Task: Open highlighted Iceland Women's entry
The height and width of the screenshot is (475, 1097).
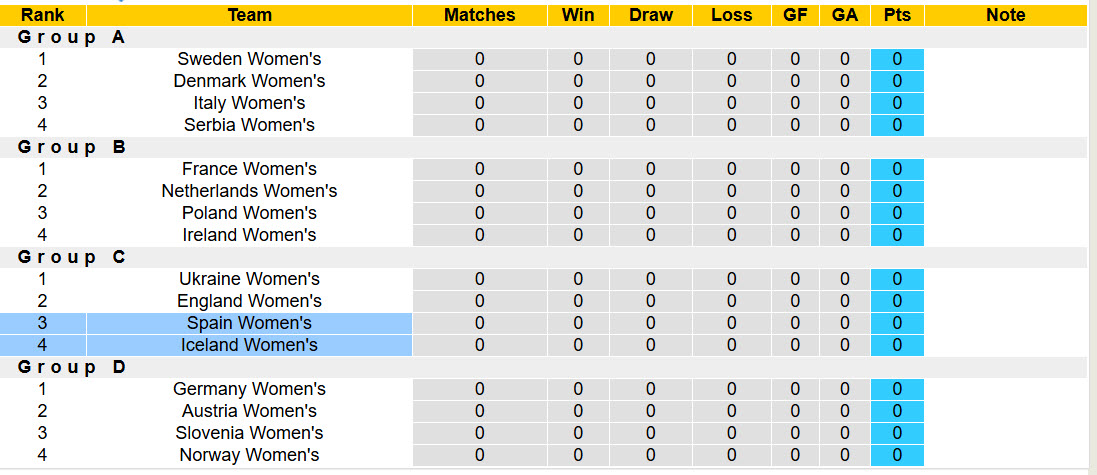Action: click(249, 345)
